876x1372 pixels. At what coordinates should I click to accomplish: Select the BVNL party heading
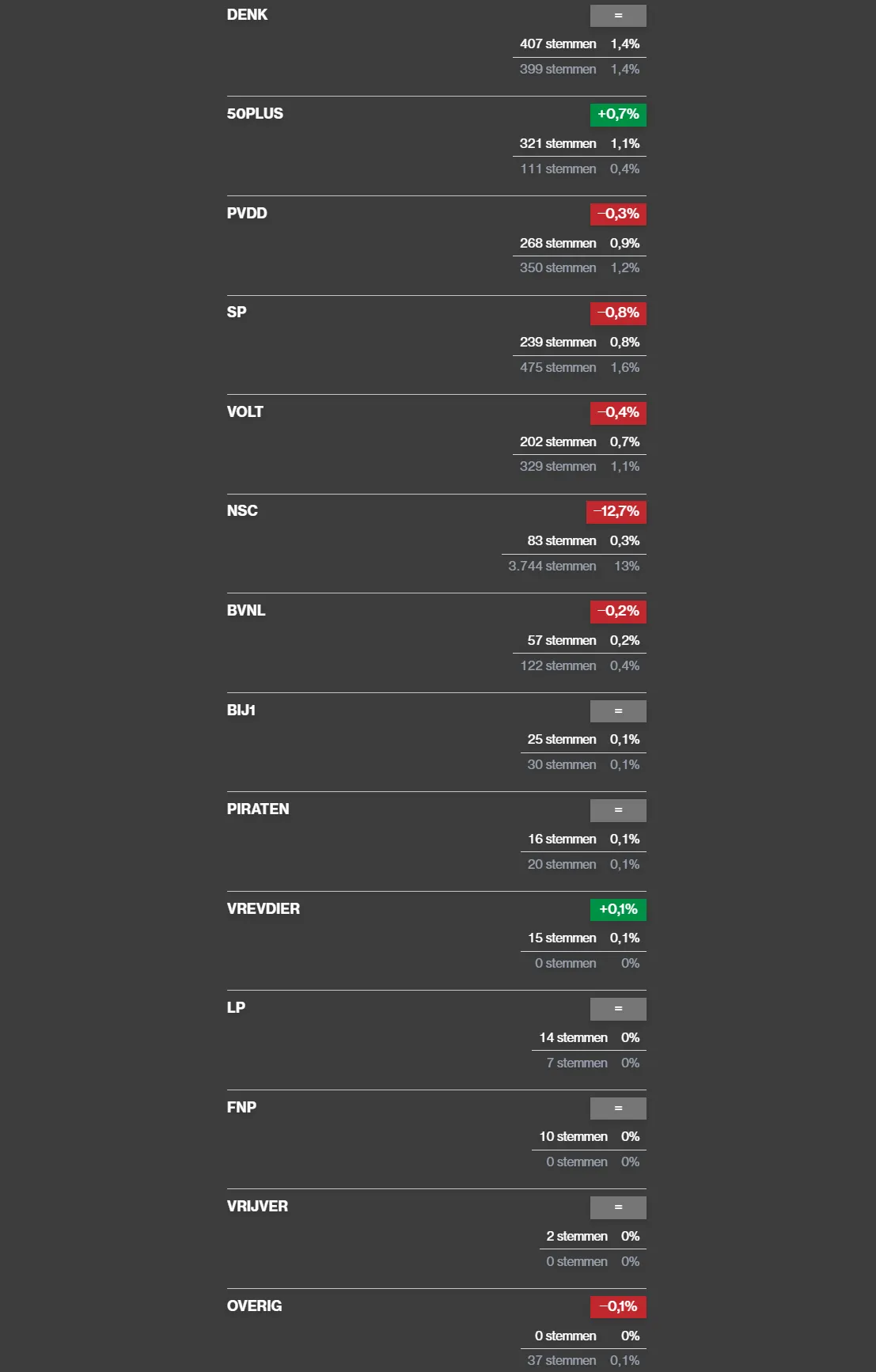click(x=246, y=611)
